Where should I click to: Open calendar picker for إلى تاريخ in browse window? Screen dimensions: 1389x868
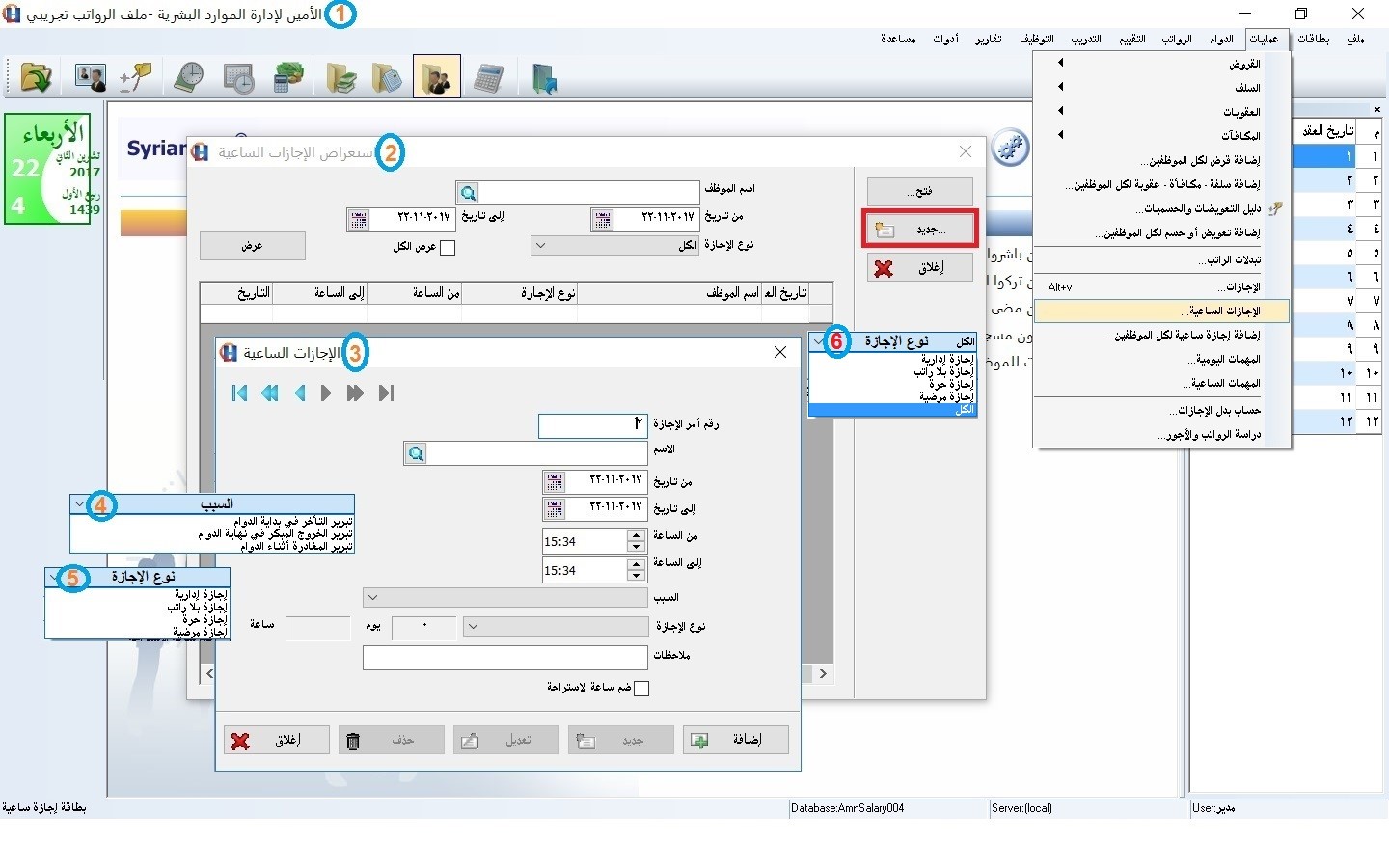pyautogui.click(x=359, y=220)
